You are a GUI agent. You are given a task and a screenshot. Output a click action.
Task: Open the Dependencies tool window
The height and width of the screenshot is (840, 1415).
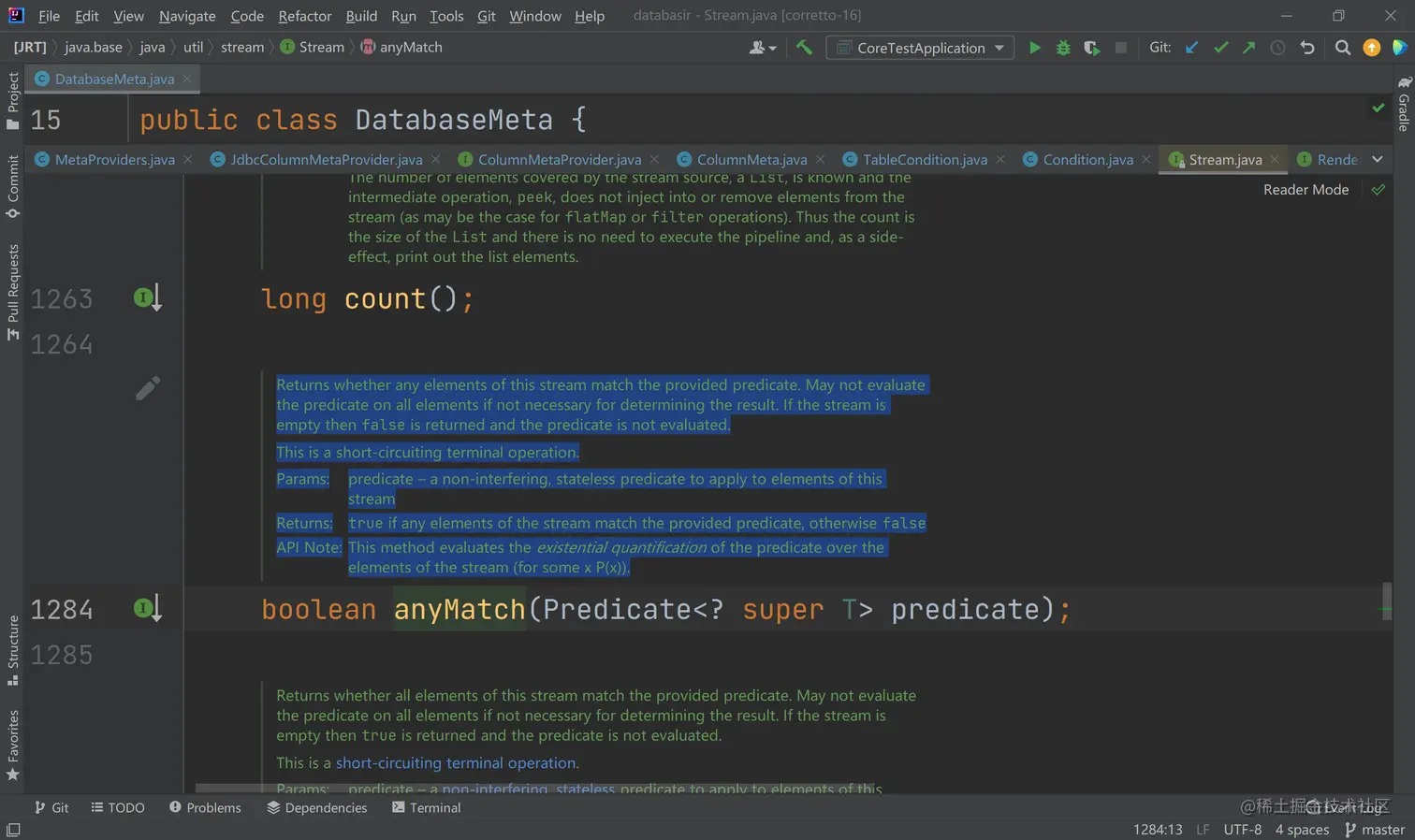pos(316,808)
